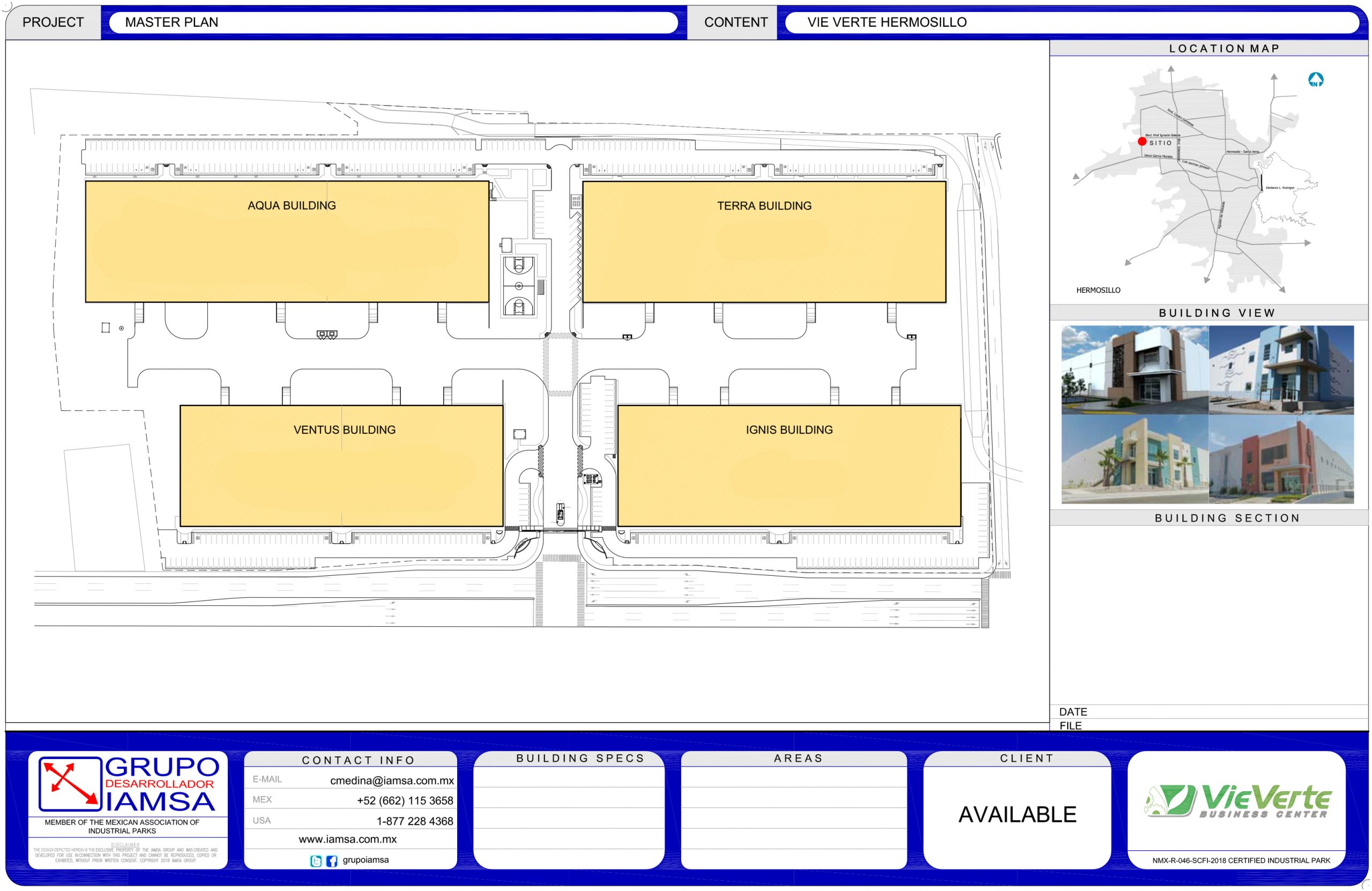Click the north arrow compass icon

point(1316,79)
